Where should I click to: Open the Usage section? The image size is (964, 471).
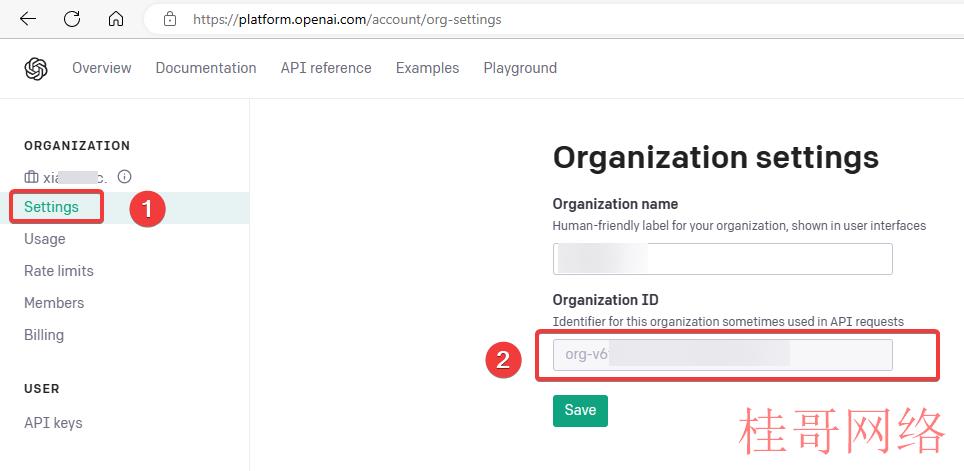[44, 239]
